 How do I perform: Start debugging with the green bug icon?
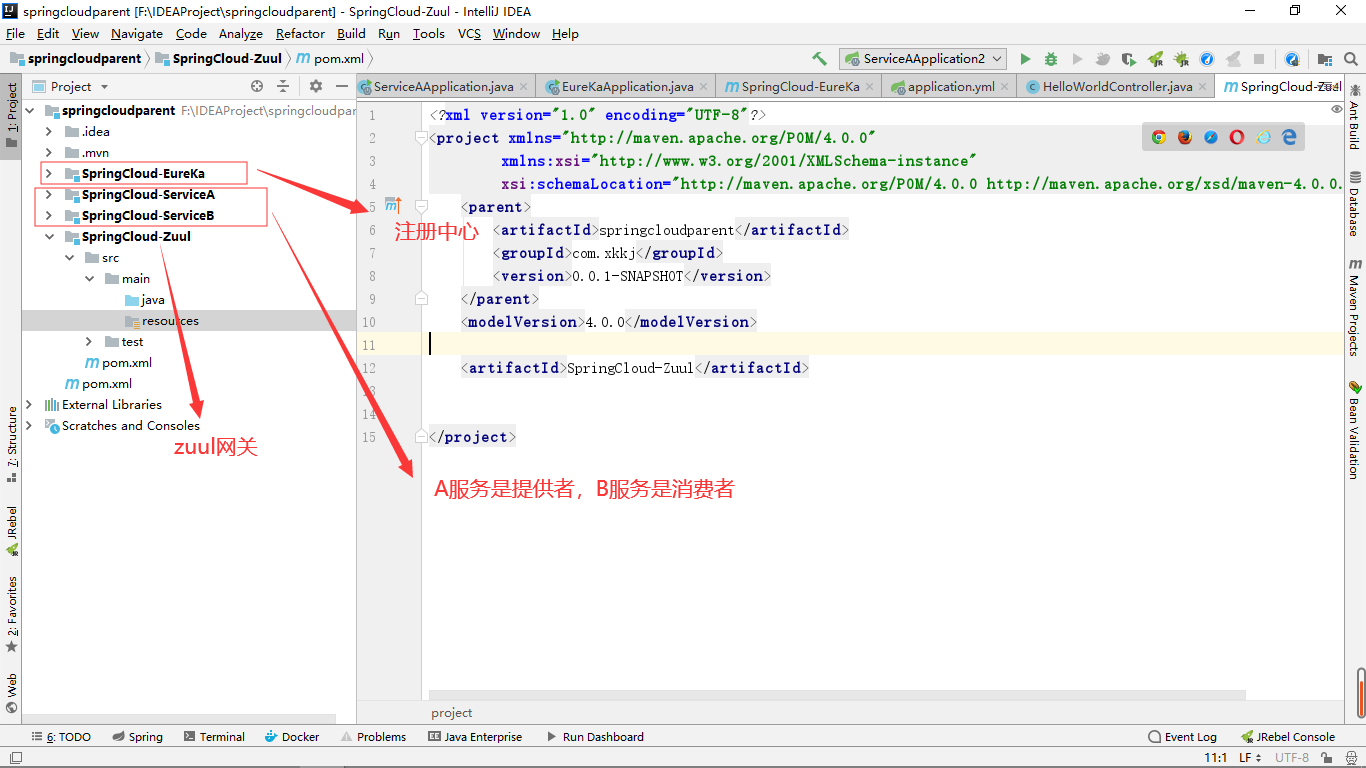(1051, 59)
